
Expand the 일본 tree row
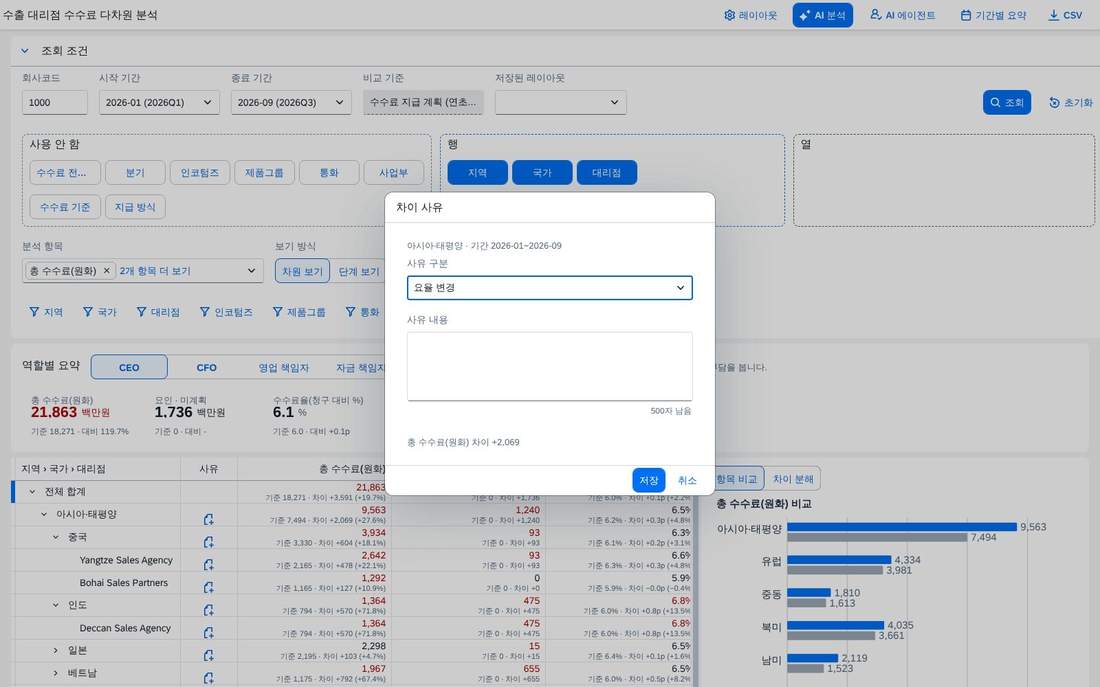(x=56, y=651)
